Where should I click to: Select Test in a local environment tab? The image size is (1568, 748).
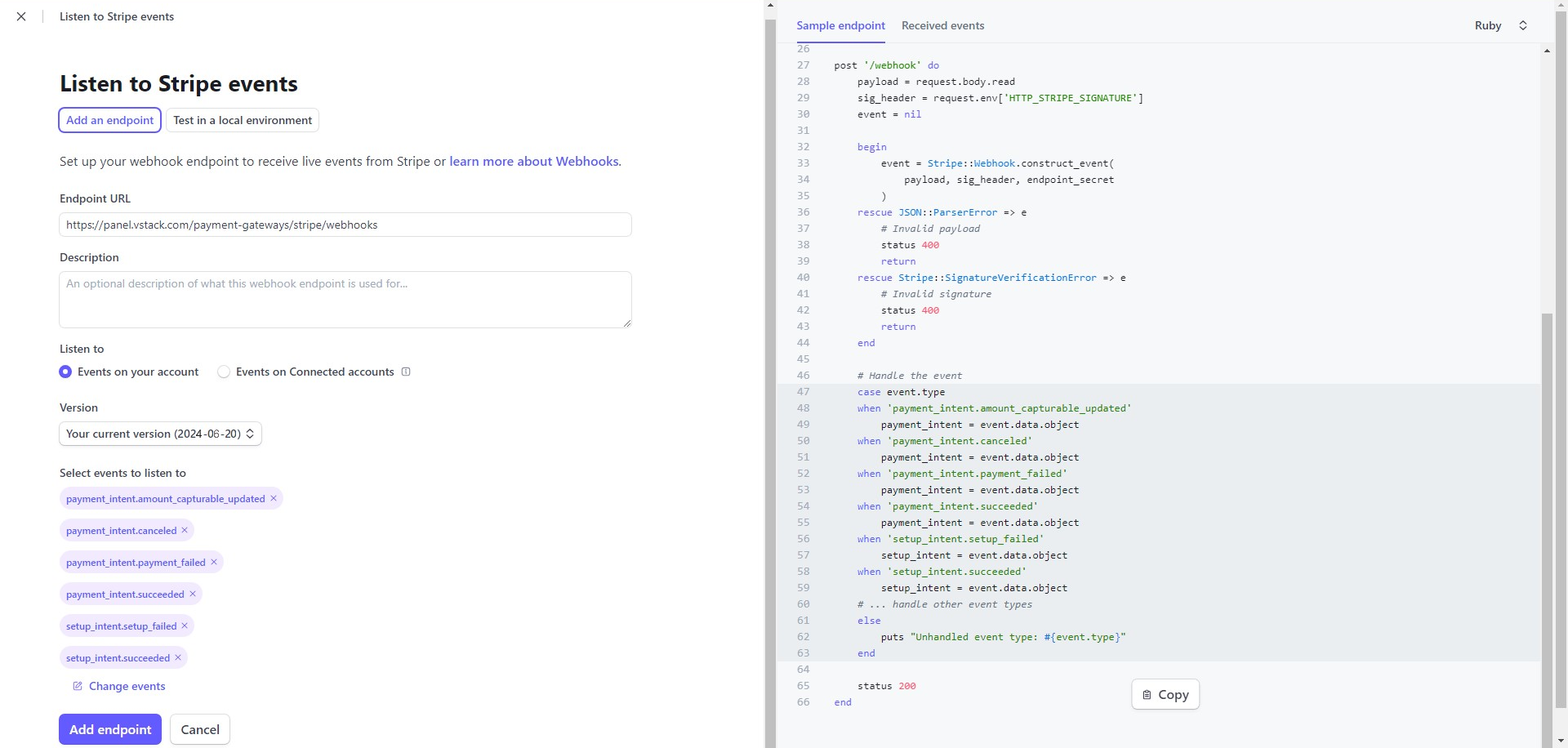243,120
